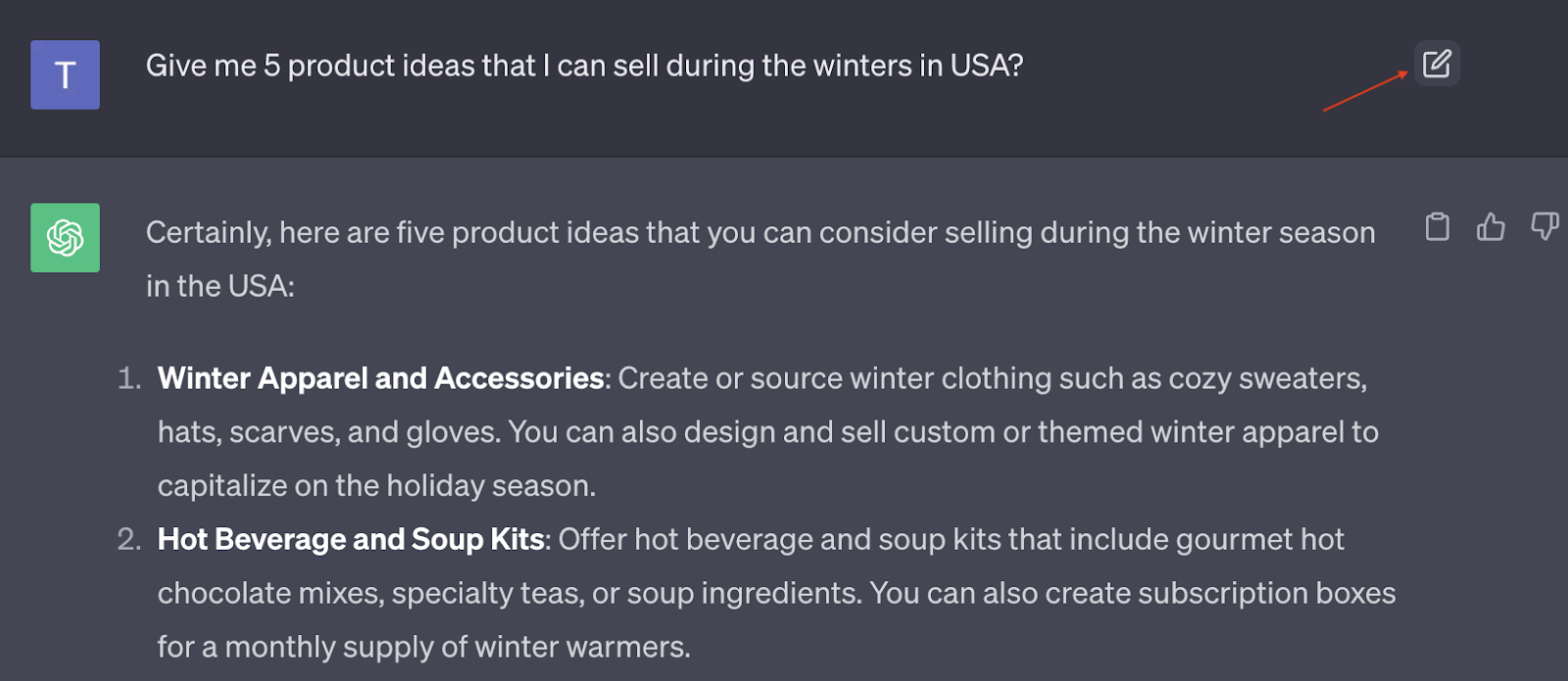Screen dimensions: 1568x681
Task: Select the "Hot Beverage and Soup Kits" heading
Action: pos(351,540)
